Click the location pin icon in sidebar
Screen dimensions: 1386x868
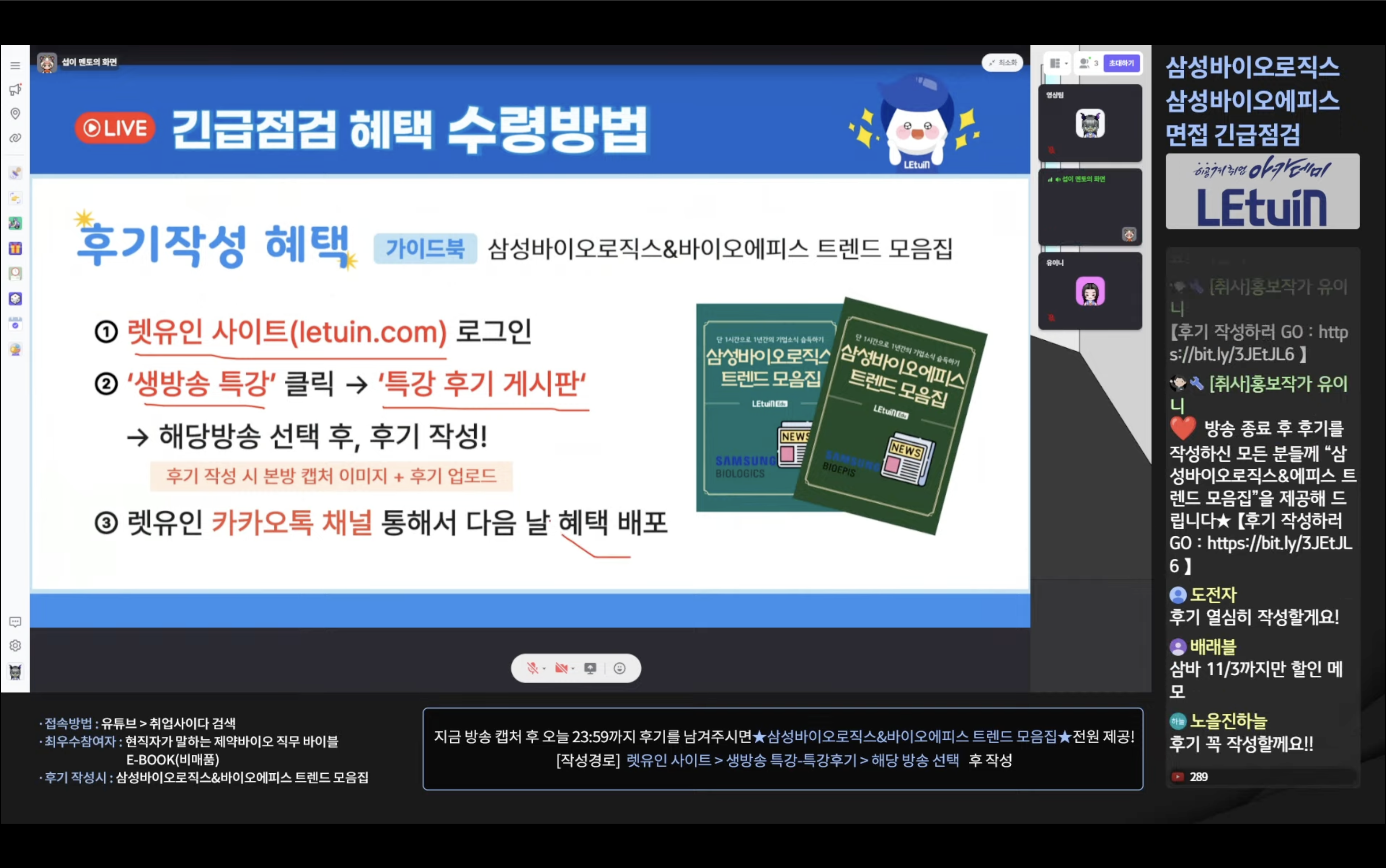[16, 114]
